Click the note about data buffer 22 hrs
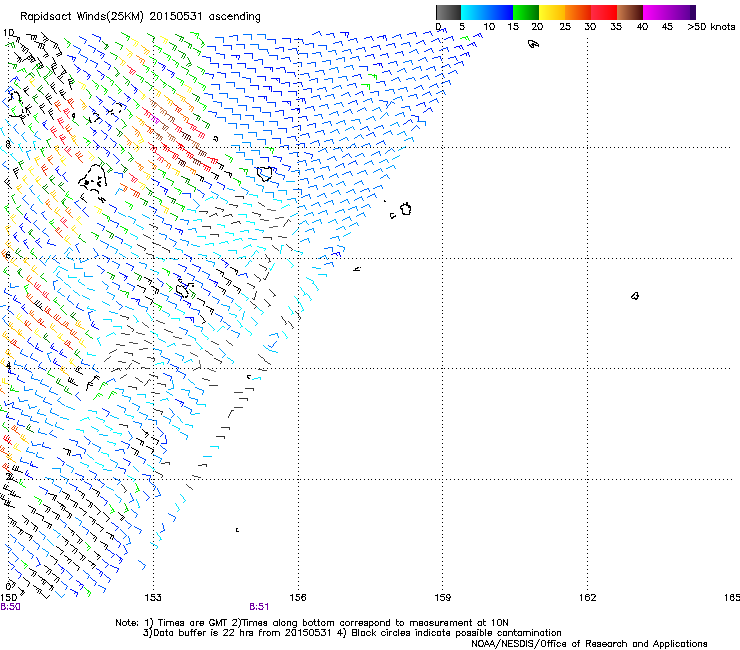 pyautogui.click(x=352, y=633)
